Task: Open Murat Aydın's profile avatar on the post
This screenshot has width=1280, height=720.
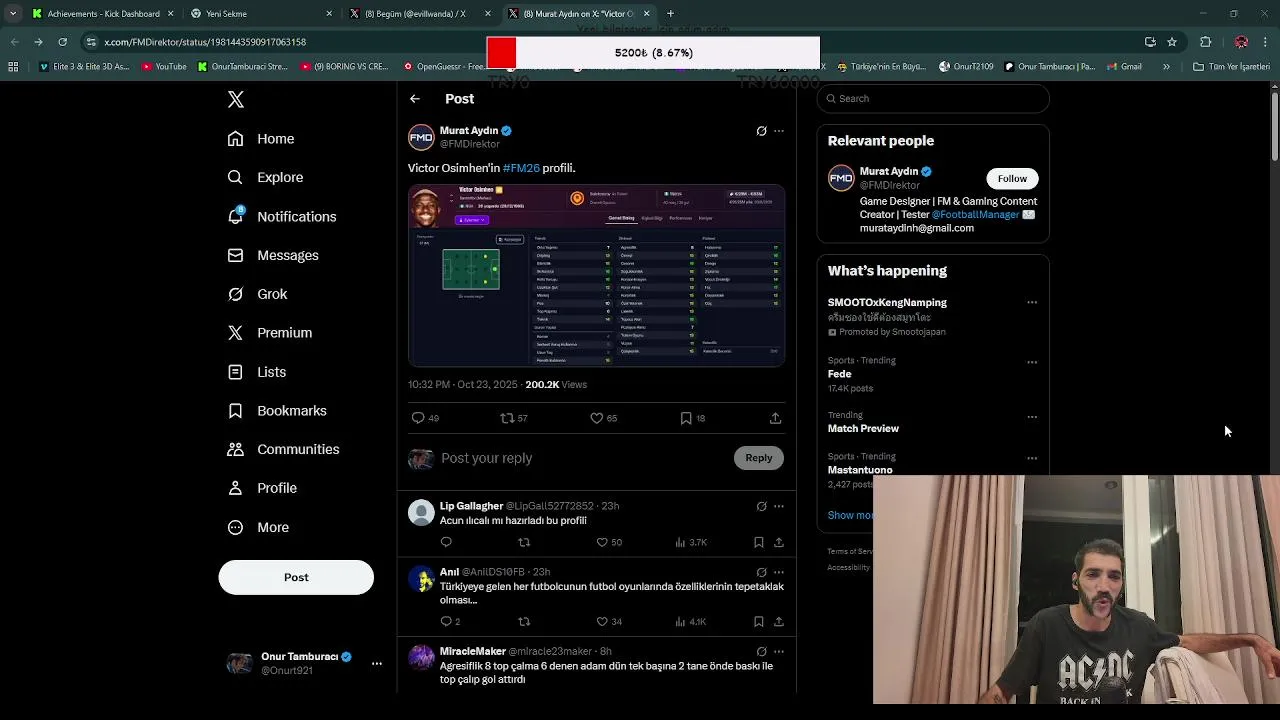Action: click(x=421, y=137)
